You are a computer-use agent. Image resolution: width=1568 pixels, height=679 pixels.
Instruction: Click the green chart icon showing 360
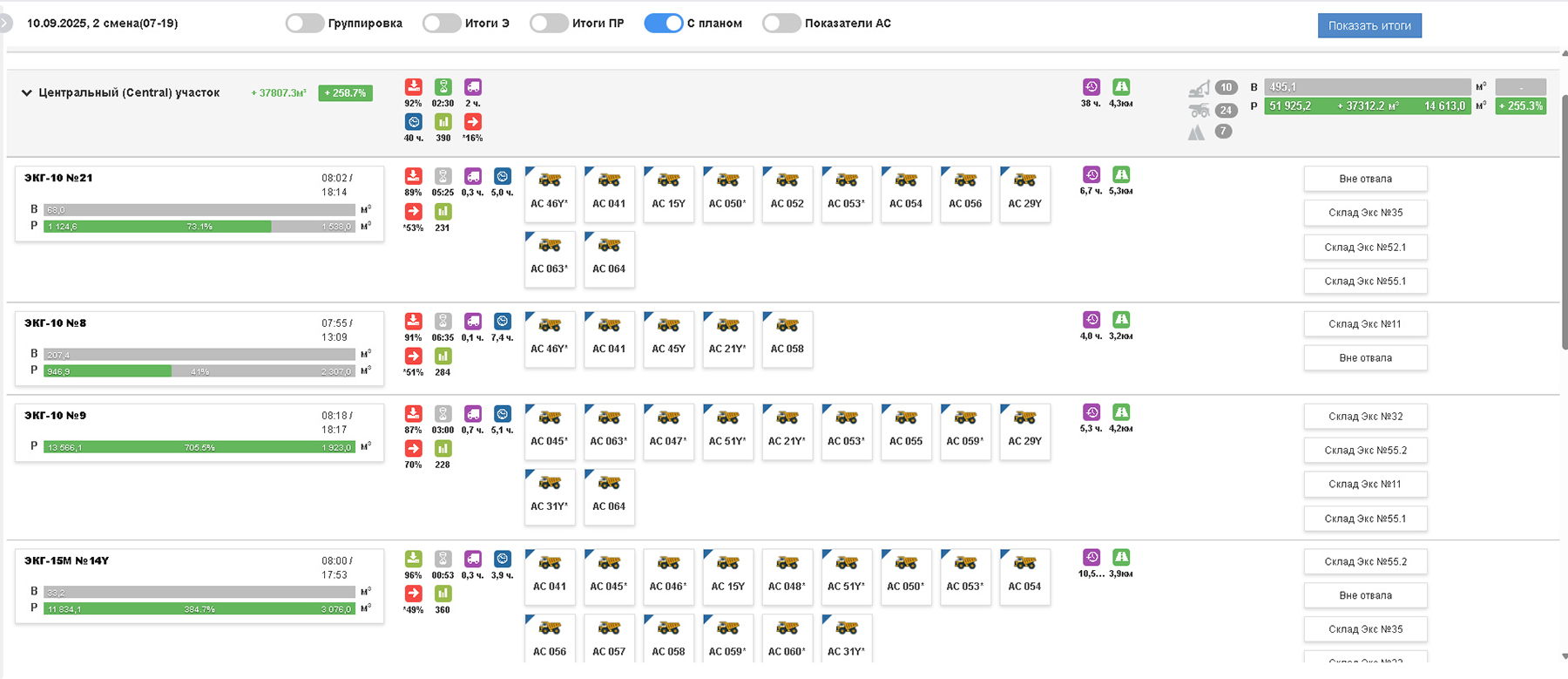(443, 594)
